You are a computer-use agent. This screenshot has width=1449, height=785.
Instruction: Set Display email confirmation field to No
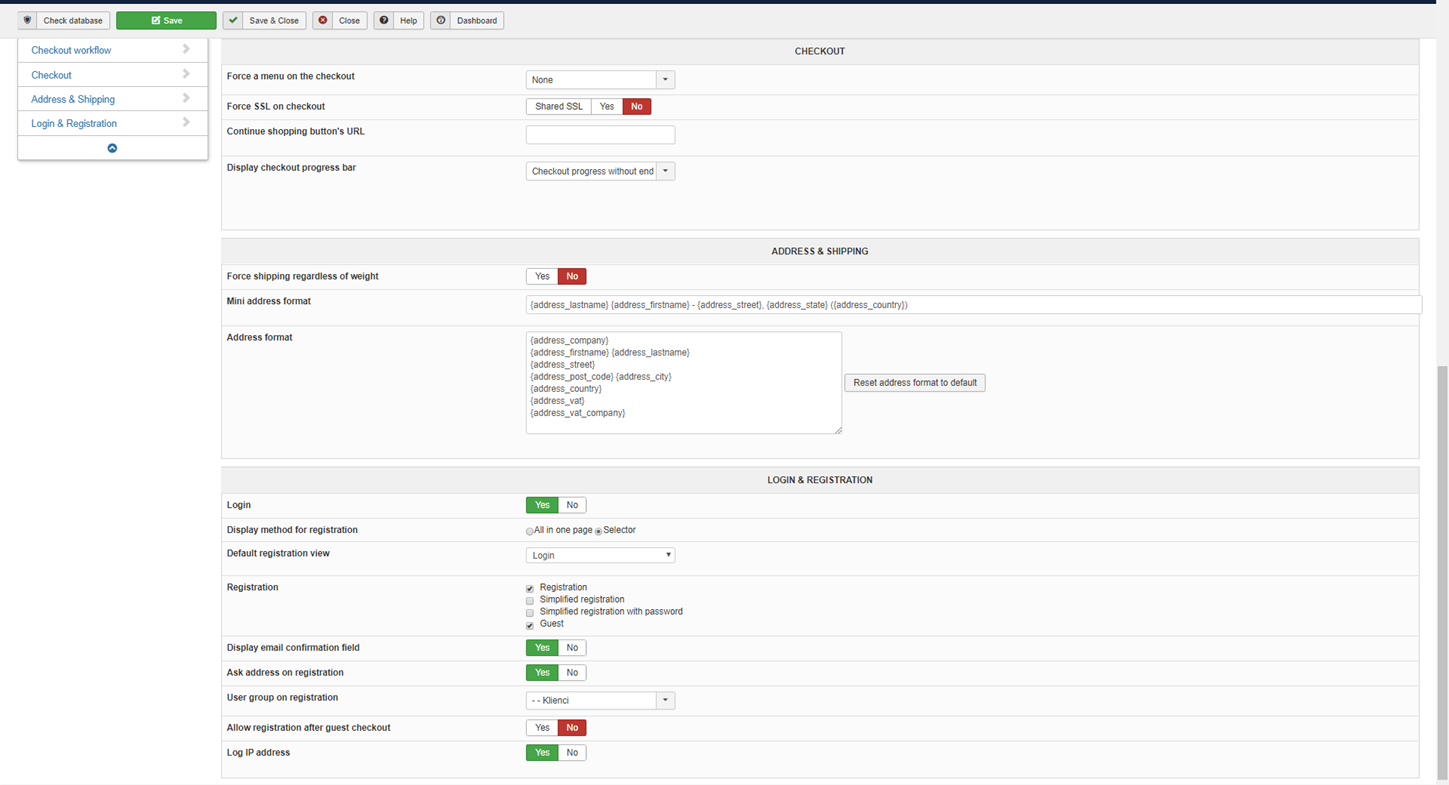tap(572, 648)
